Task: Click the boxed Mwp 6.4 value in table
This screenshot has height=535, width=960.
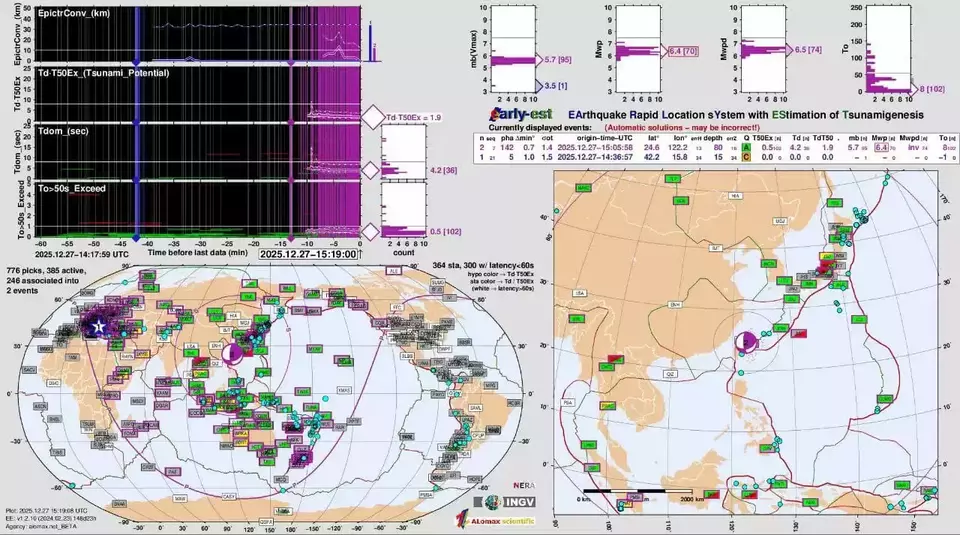Action: point(882,147)
